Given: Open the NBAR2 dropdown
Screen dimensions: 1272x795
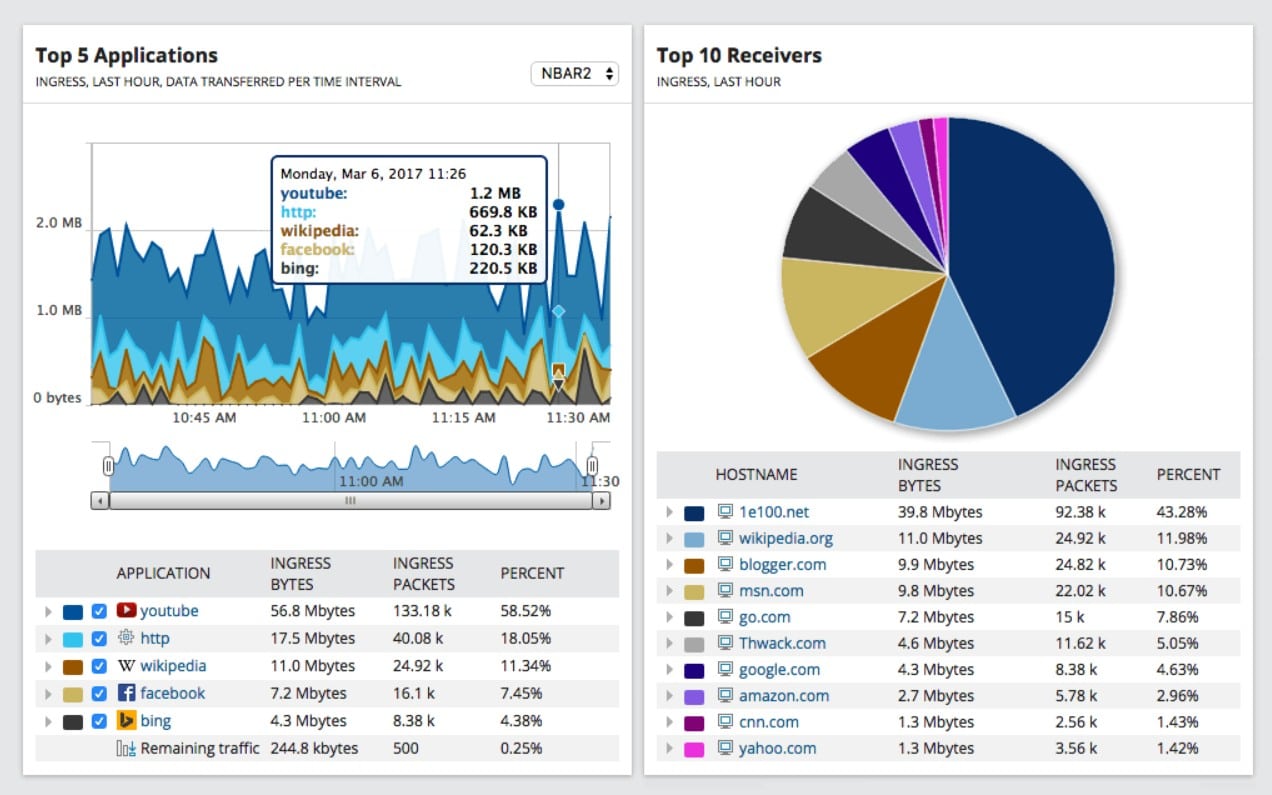Looking at the screenshot, I should [x=574, y=74].
